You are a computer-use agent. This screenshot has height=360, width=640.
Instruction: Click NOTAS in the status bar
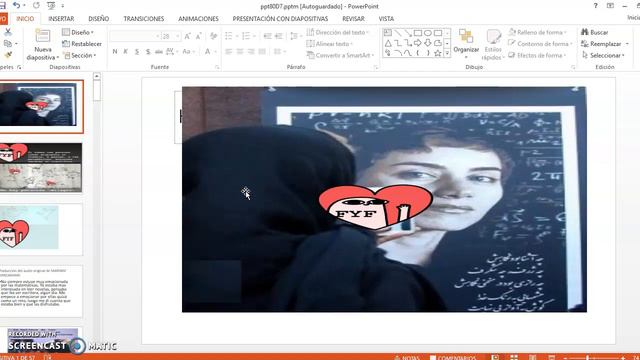click(x=407, y=358)
